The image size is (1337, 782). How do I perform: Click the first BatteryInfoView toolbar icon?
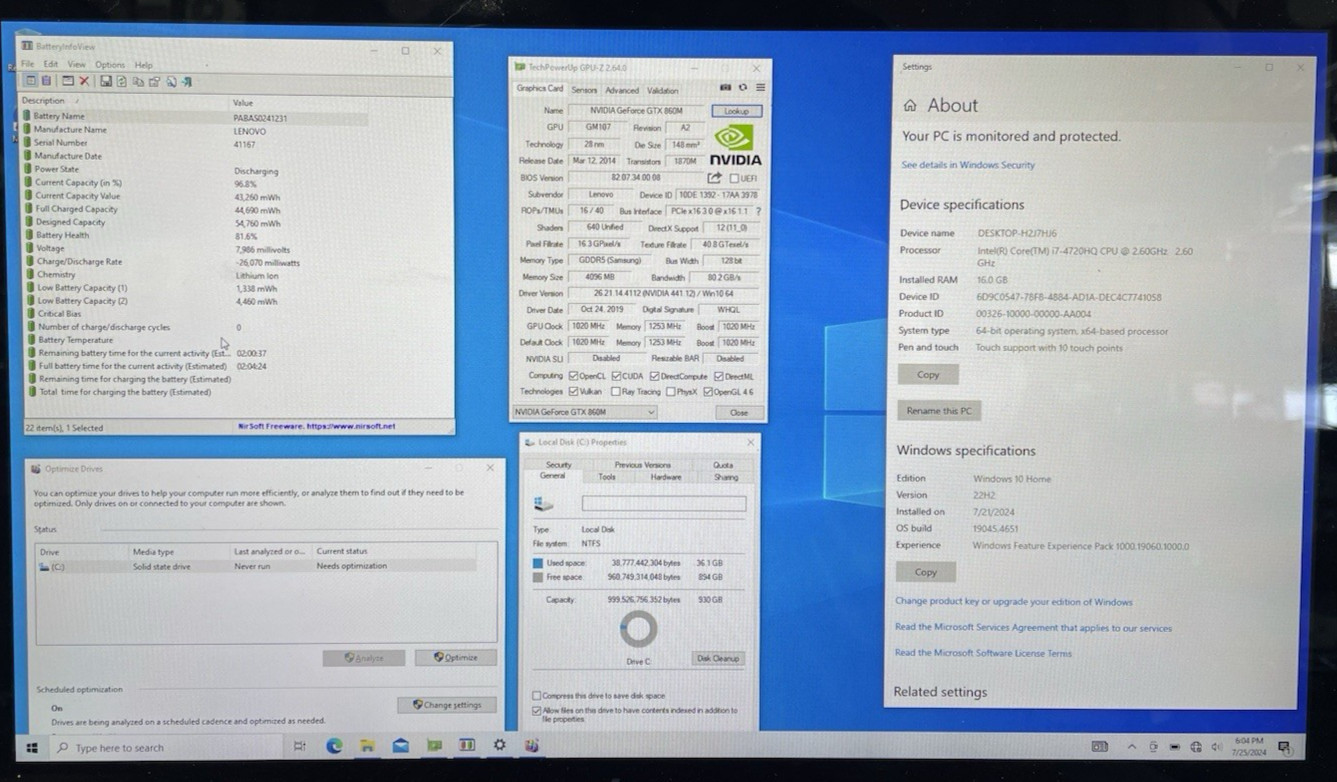pos(30,81)
